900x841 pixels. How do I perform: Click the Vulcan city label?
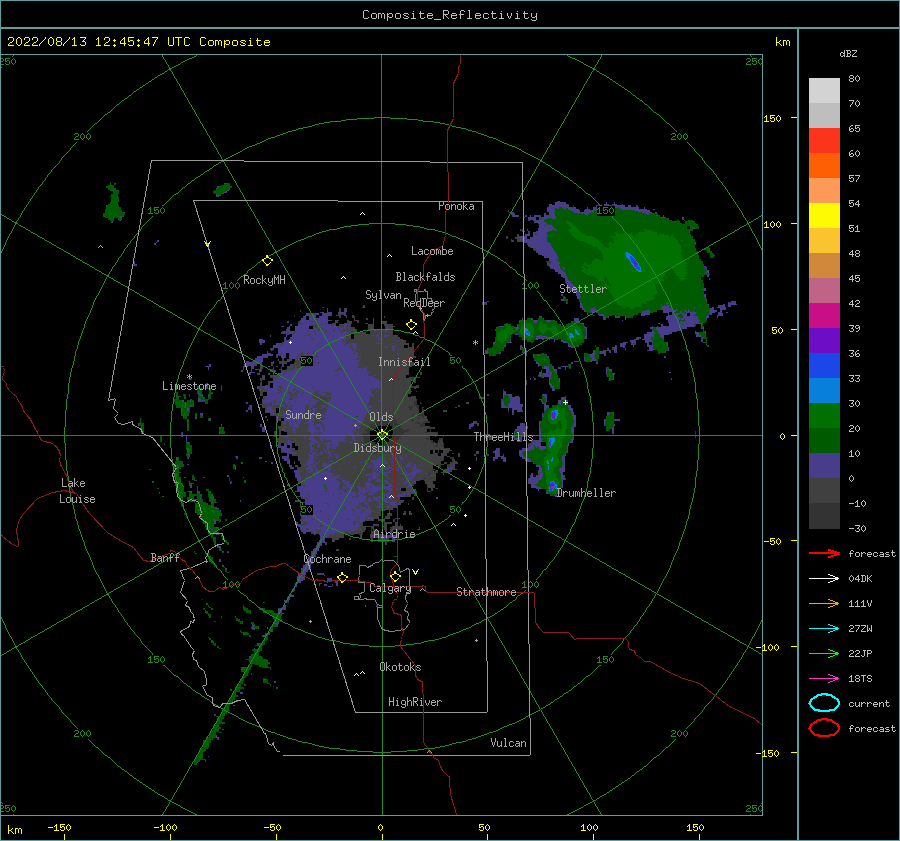[508, 743]
